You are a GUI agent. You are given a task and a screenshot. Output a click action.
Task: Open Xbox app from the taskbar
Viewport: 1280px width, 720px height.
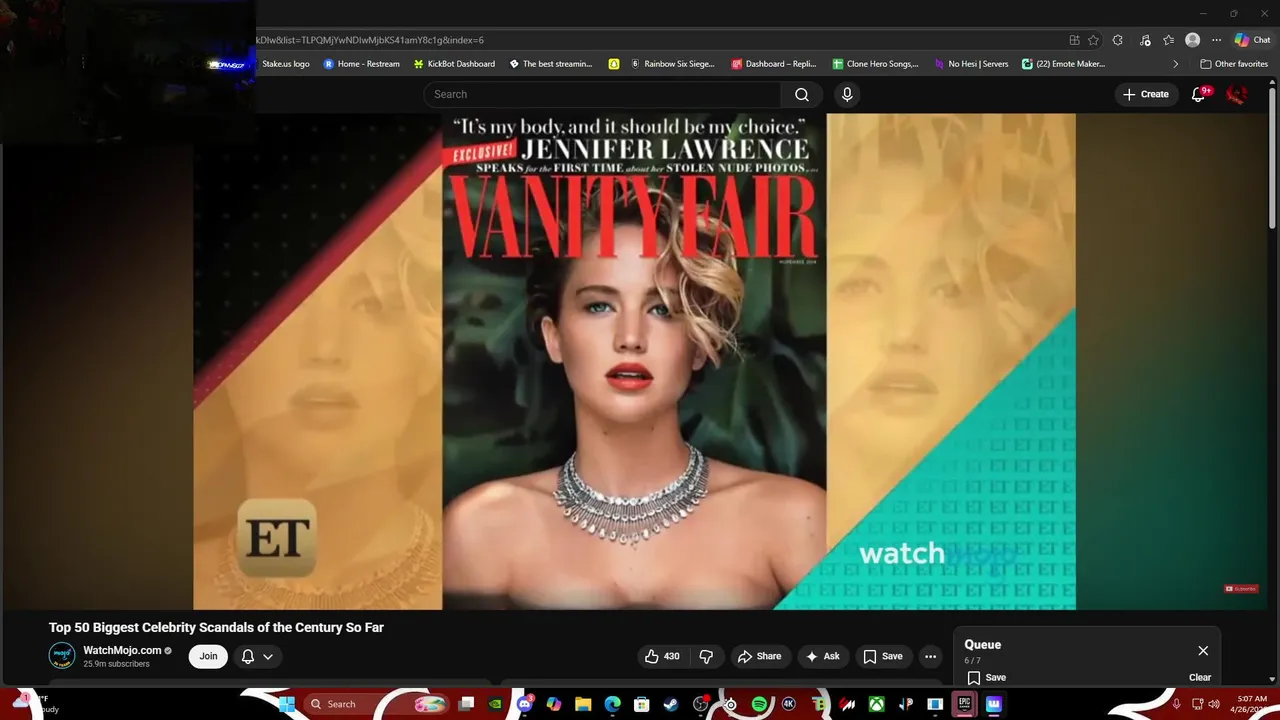coord(876,704)
